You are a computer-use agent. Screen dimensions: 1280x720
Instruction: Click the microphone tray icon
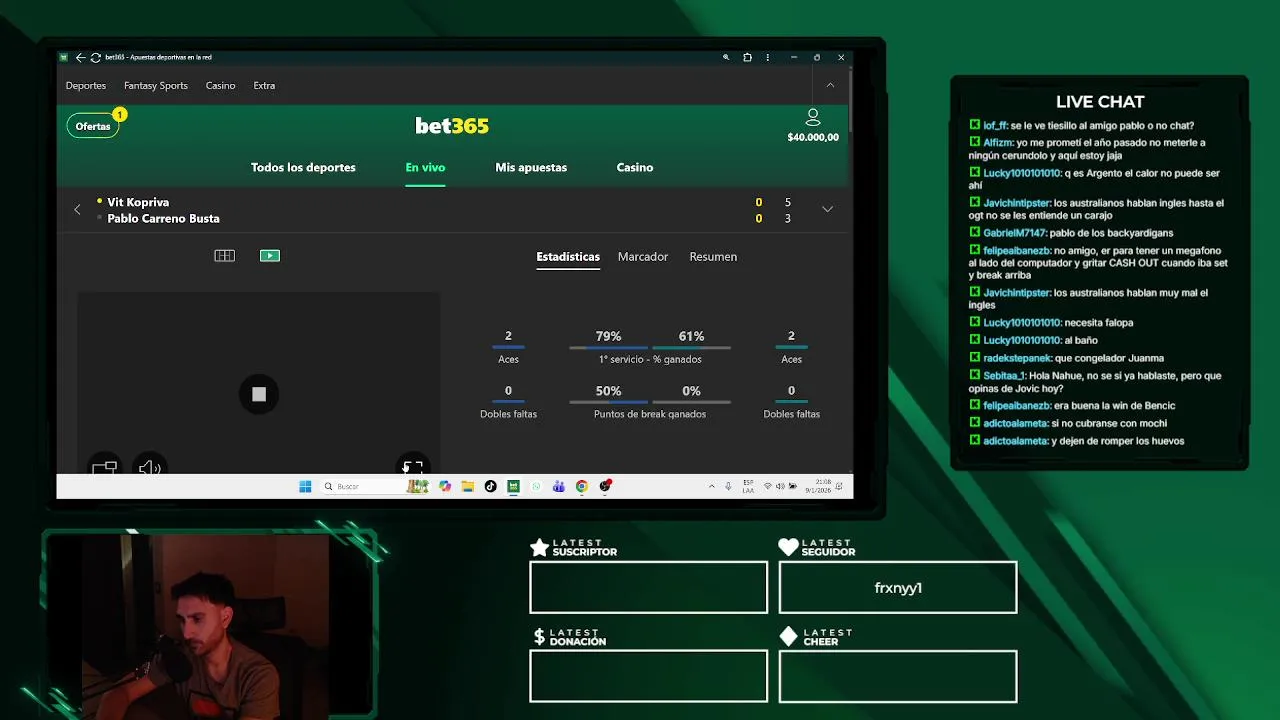tap(728, 486)
